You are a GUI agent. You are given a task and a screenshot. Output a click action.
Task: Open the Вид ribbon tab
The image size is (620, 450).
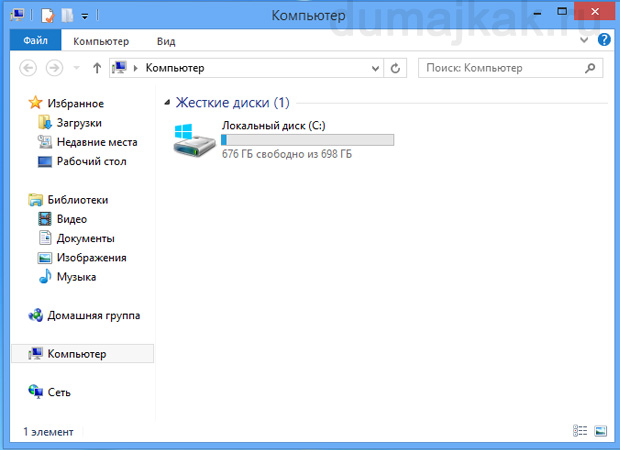(166, 41)
